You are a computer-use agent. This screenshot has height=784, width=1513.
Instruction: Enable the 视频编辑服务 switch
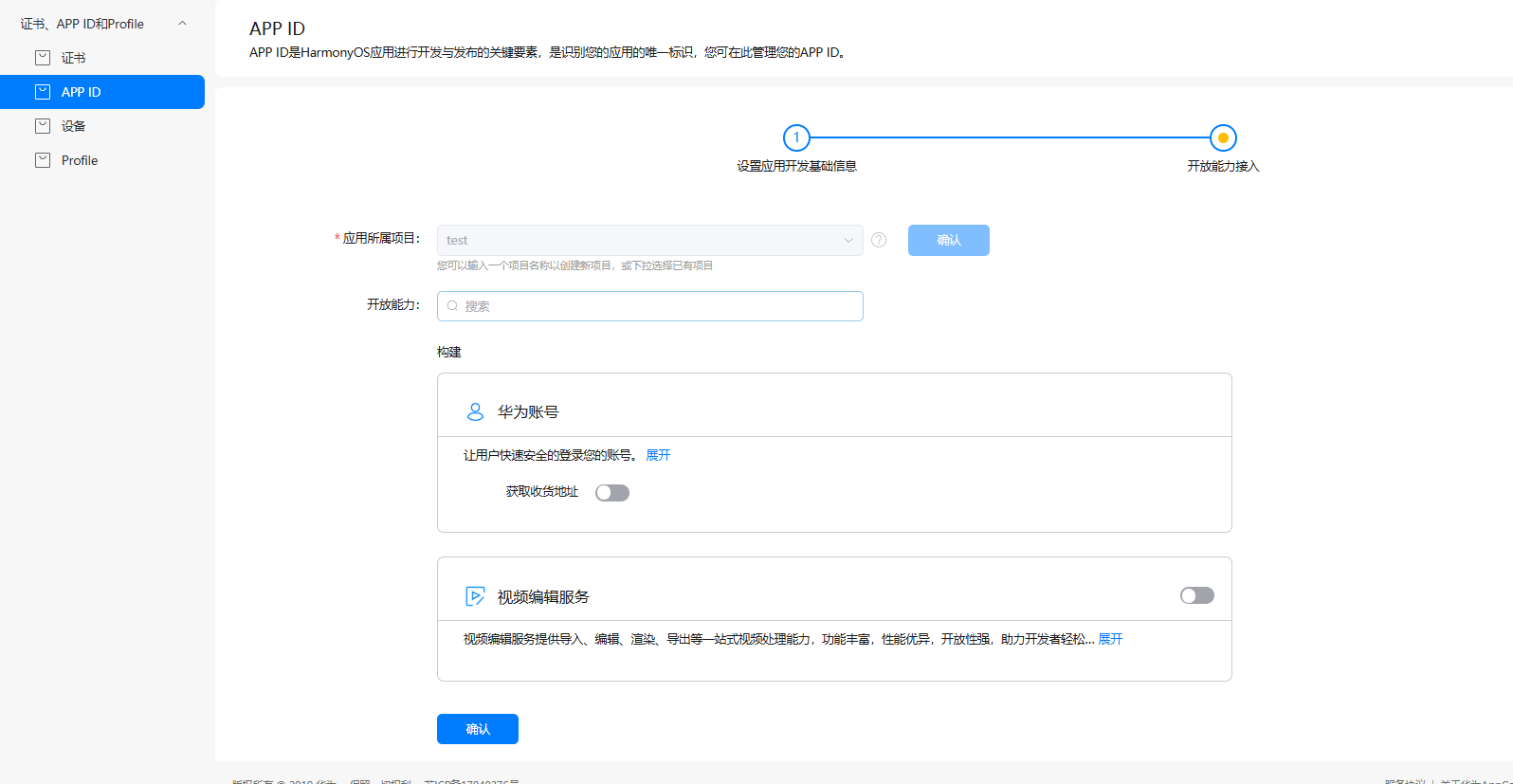(x=1197, y=595)
